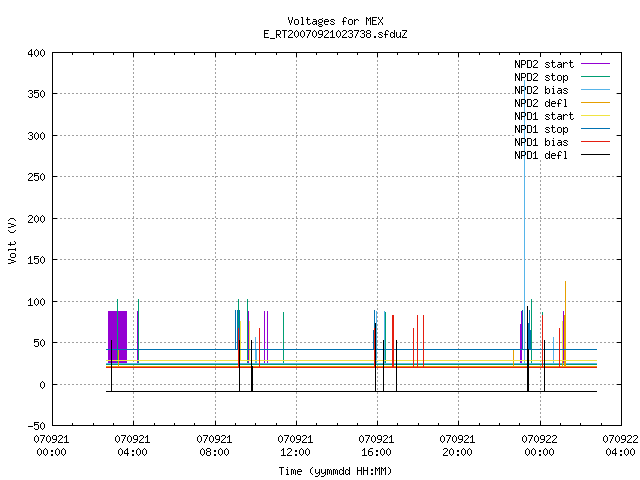Click the orange line sample beside NPD2 defl

(x=596, y=103)
